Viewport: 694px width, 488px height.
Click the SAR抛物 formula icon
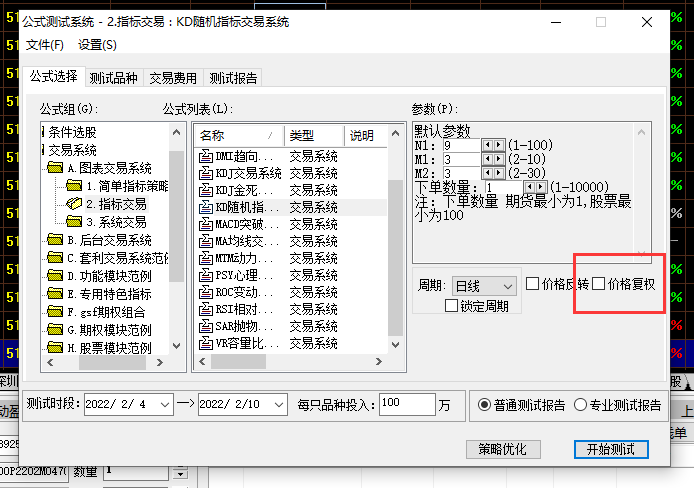pyautogui.click(x=205, y=326)
